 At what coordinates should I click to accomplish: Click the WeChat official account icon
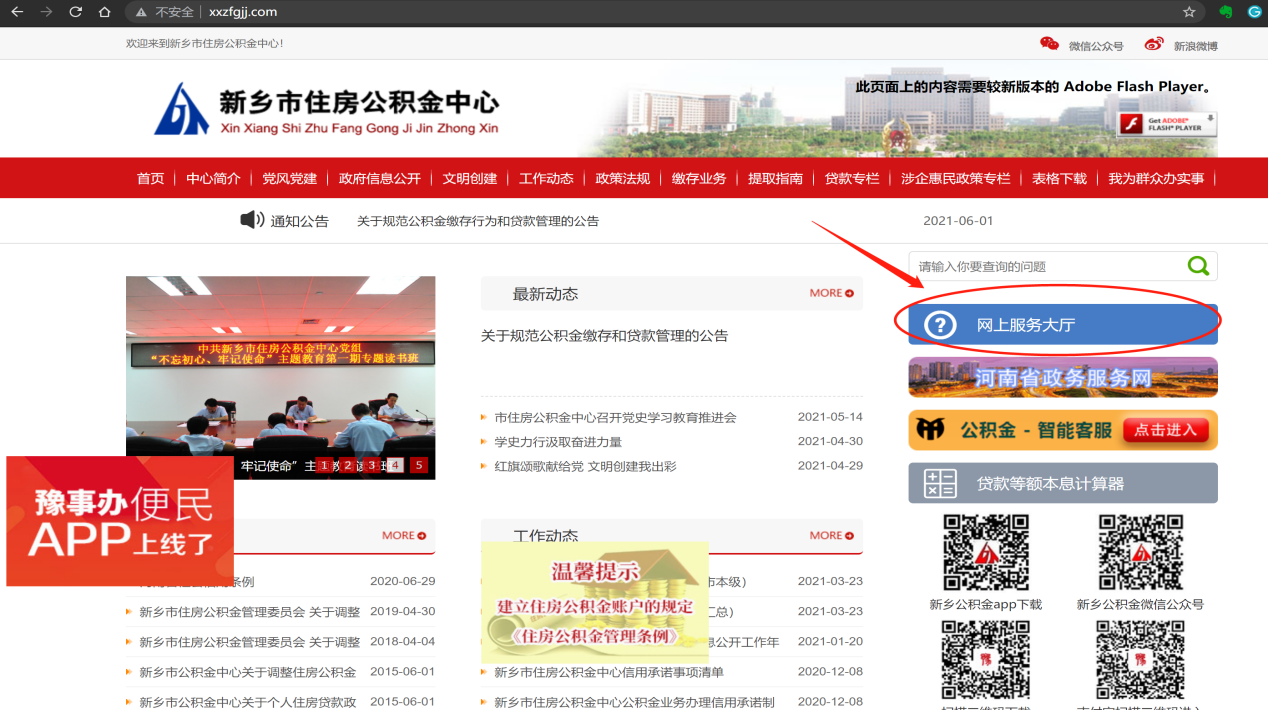1049,44
